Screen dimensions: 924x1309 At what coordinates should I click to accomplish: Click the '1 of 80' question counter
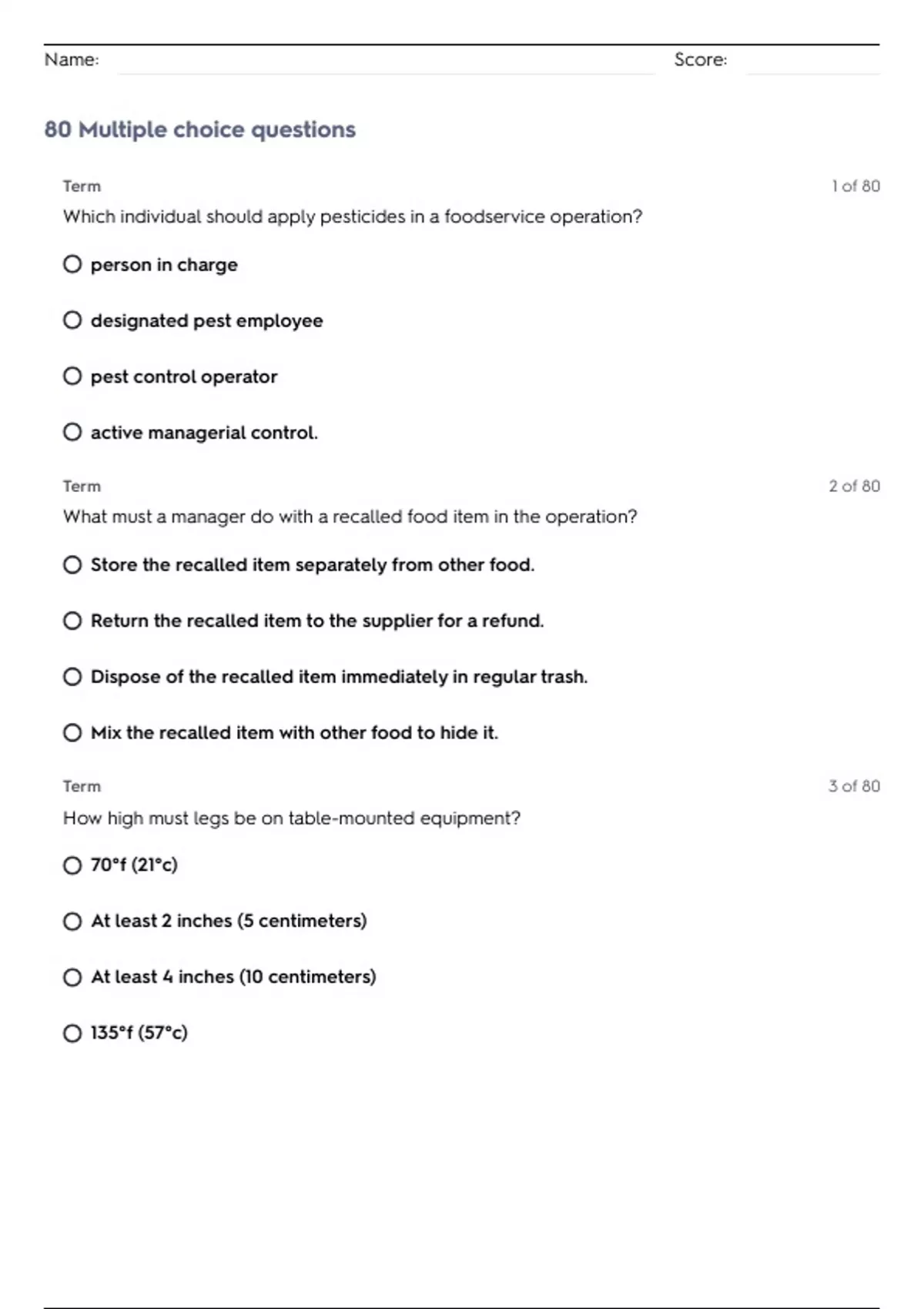pyautogui.click(x=855, y=186)
